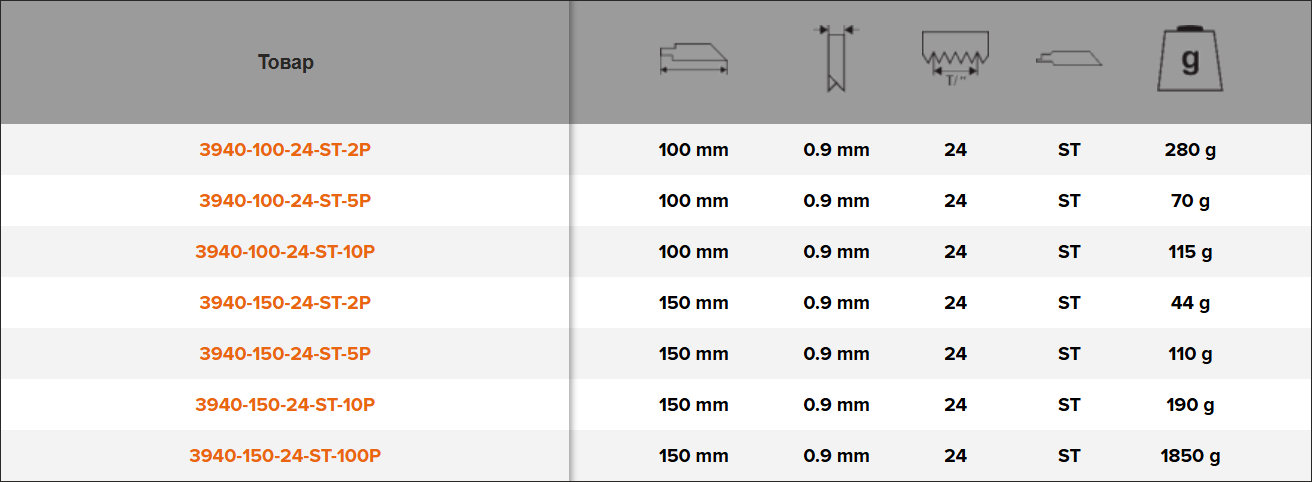
Task: Click the blade type icon
Action: [x=1069, y=59]
